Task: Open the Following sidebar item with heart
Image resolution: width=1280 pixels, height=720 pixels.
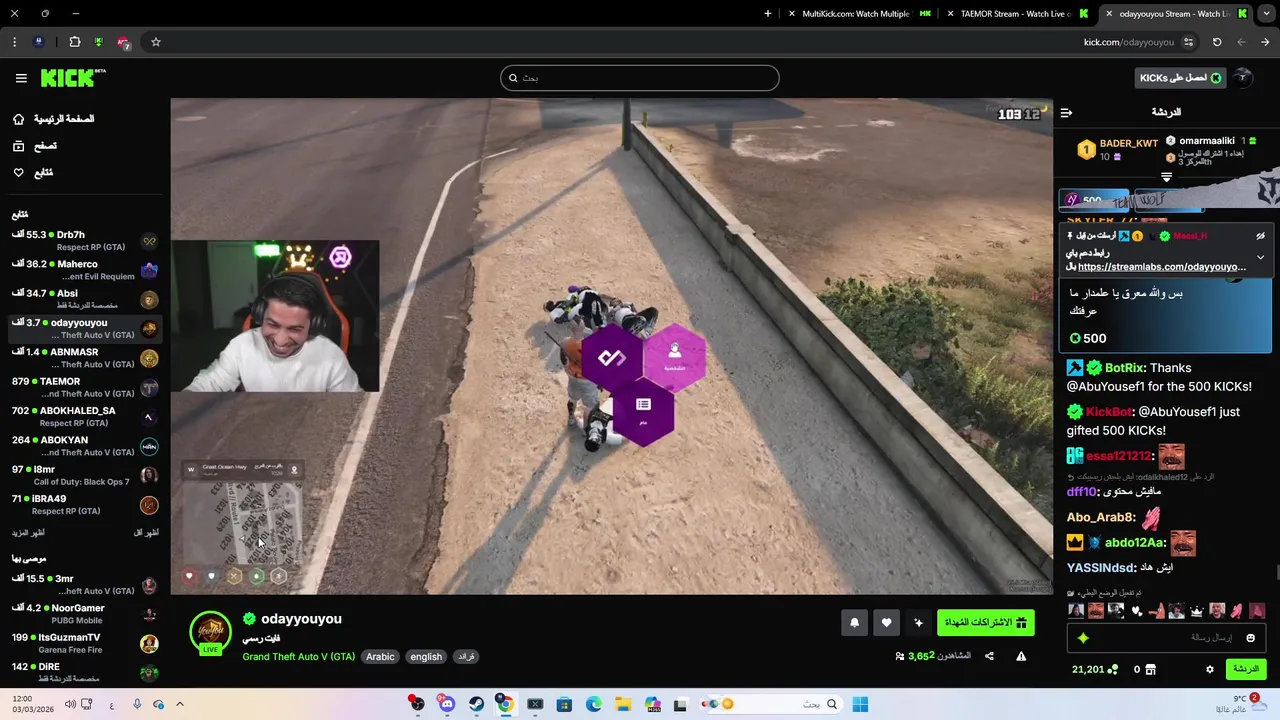Action: coord(33,173)
